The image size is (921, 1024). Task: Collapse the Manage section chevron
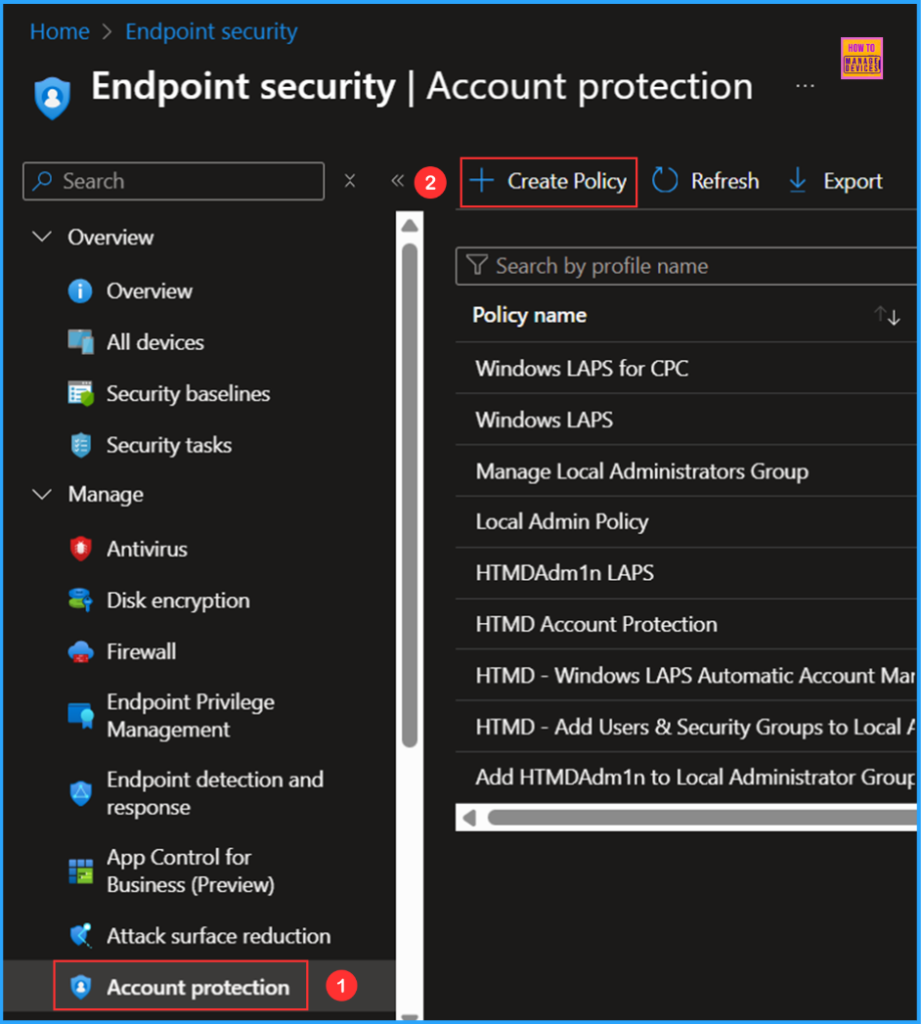tap(42, 494)
